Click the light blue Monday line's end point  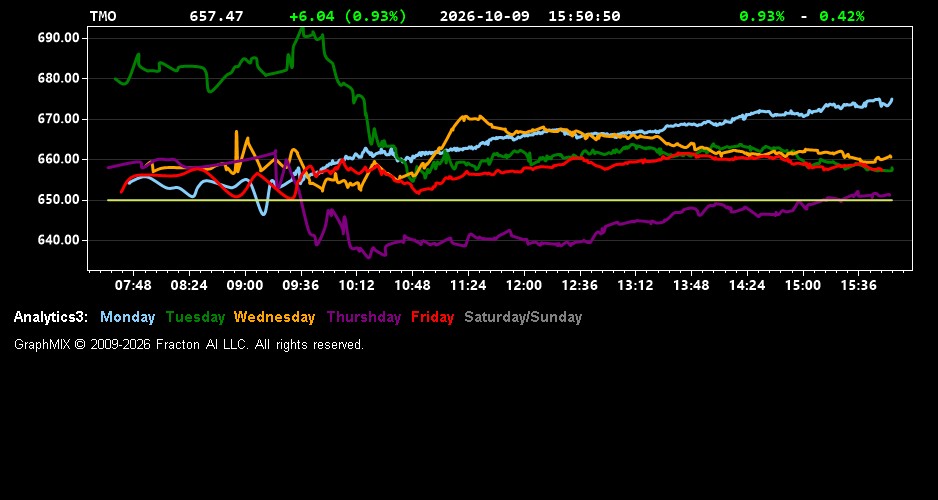(892, 99)
